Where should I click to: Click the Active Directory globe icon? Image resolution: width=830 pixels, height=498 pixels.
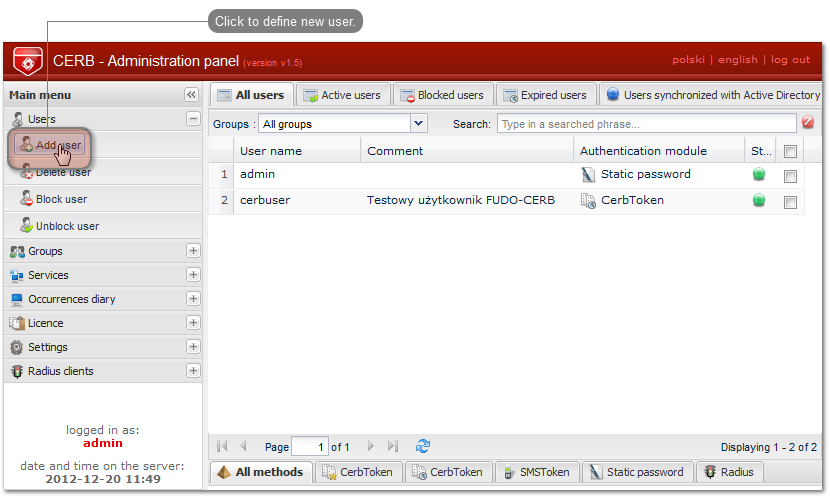(612, 94)
